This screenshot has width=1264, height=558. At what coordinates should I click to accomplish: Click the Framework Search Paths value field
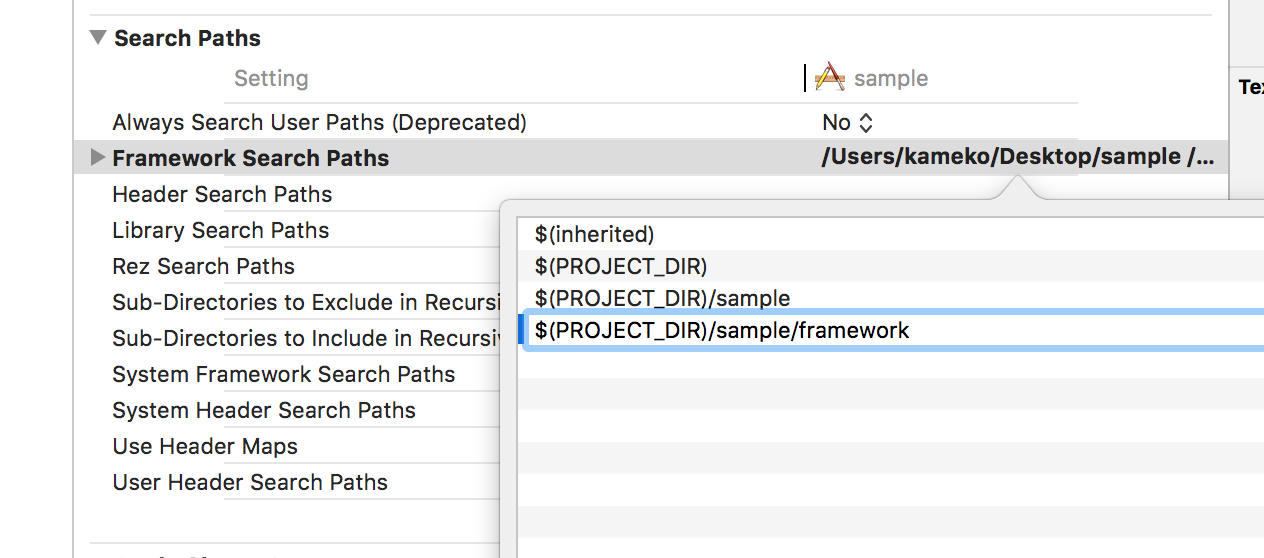point(1017,158)
